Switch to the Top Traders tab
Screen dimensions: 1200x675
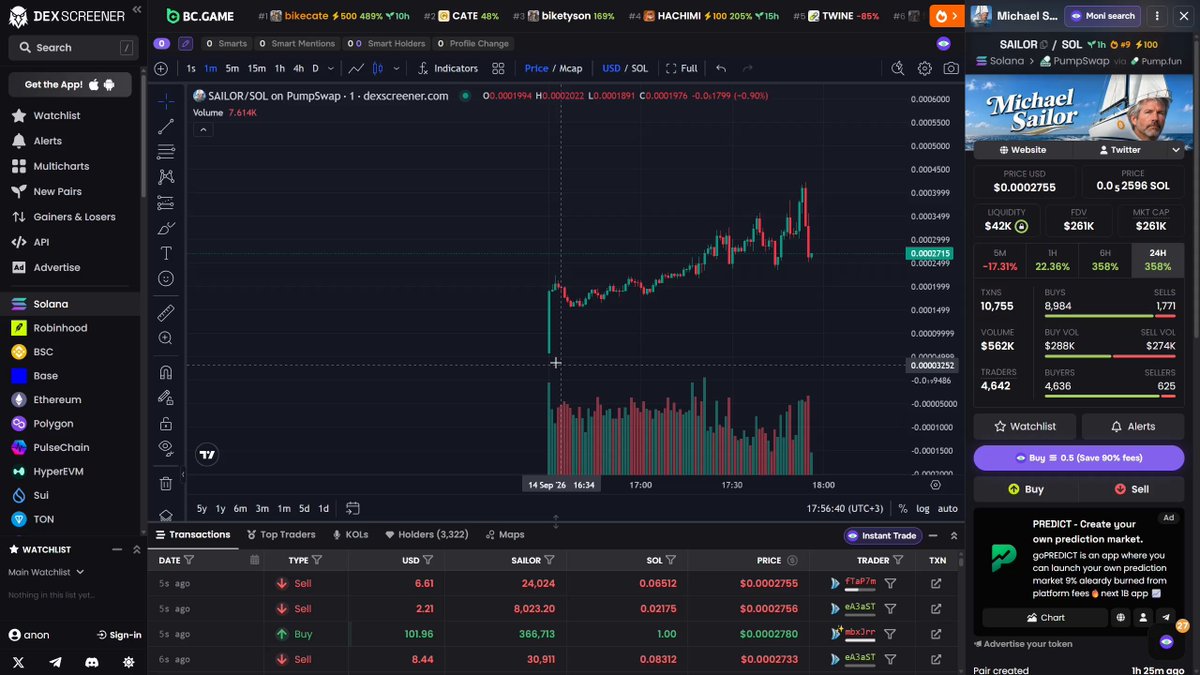(280, 535)
